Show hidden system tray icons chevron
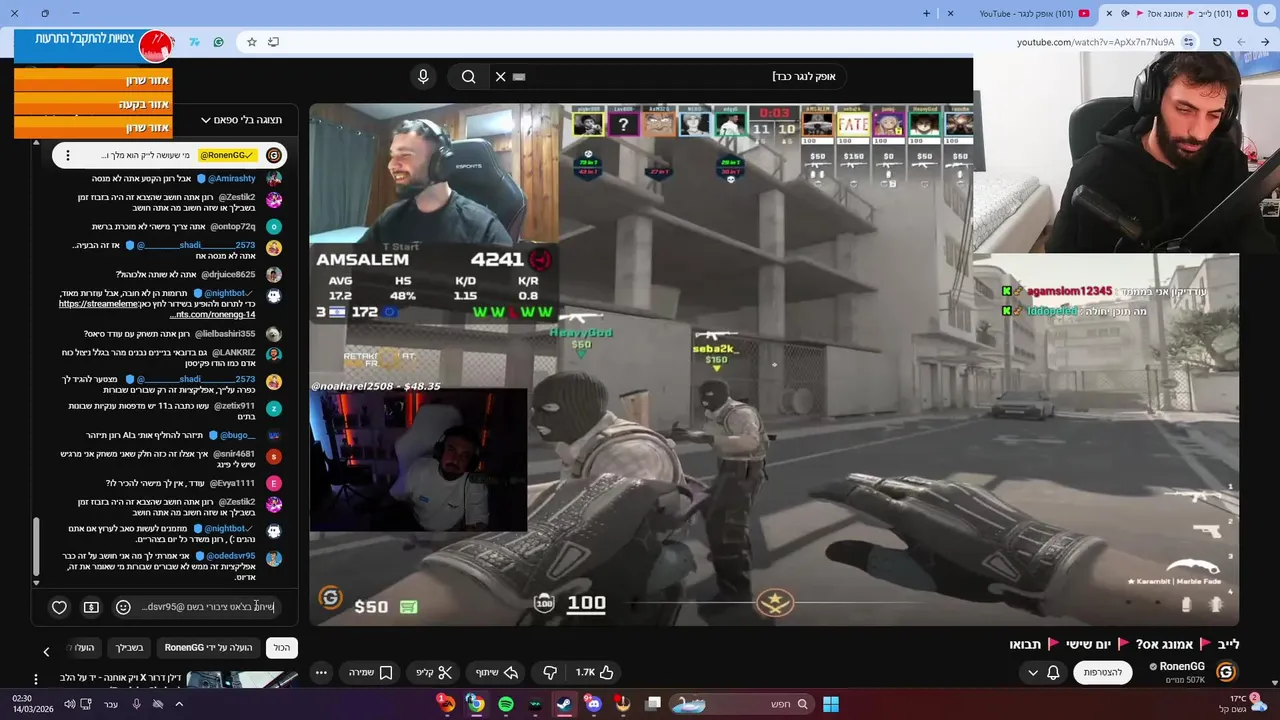The height and width of the screenshot is (720, 1280). (x=179, y=704)
